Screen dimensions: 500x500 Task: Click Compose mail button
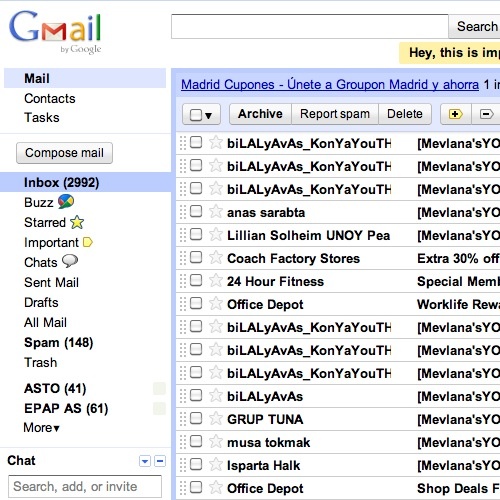click(64, 153)
